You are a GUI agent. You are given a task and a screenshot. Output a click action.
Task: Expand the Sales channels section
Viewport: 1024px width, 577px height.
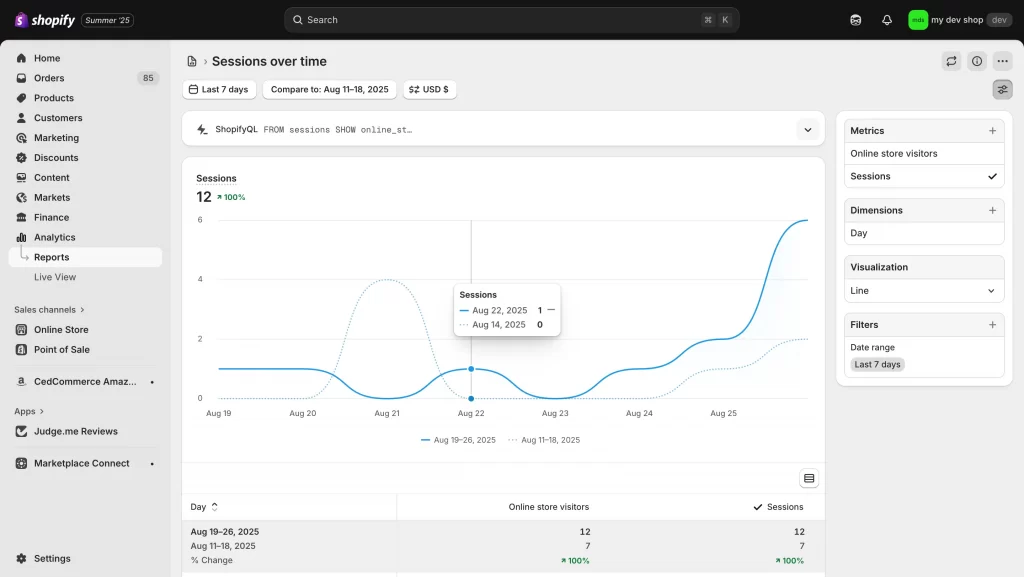[50, 309]
